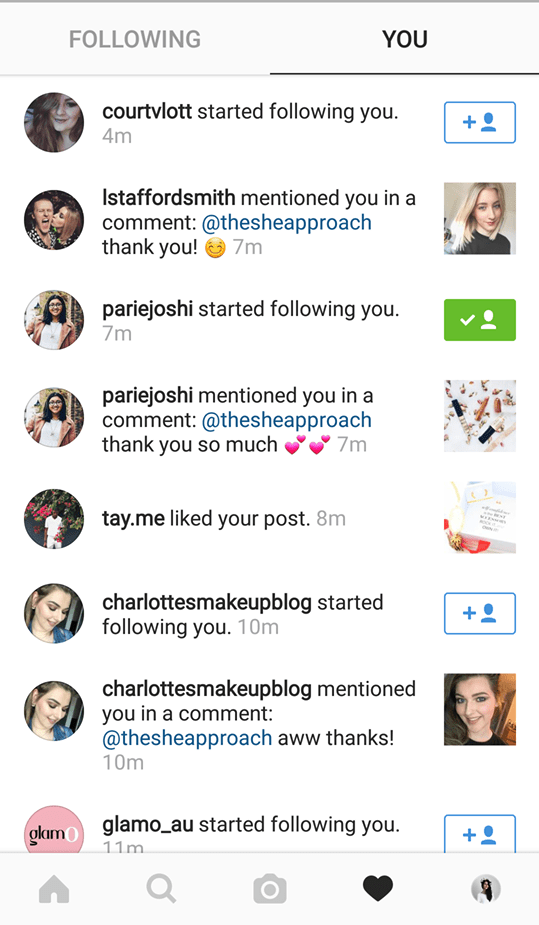The image size is (539, 925).
Task: Follow back charlottesmakeupblog
Action: pyautogui.click(x=479, y=614)
